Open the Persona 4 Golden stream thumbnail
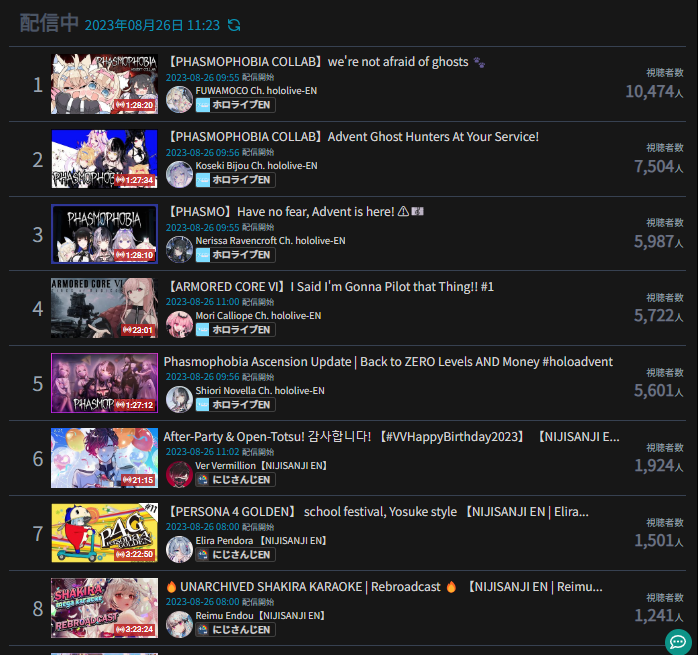Viewport: 698px width, 655px height. [x=104, y=533]
